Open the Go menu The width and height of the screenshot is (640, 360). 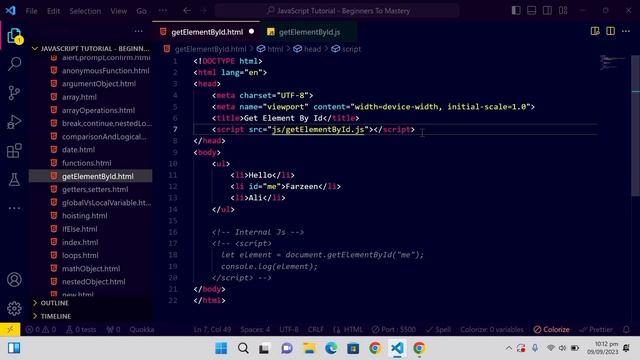[x=141, y=11]
